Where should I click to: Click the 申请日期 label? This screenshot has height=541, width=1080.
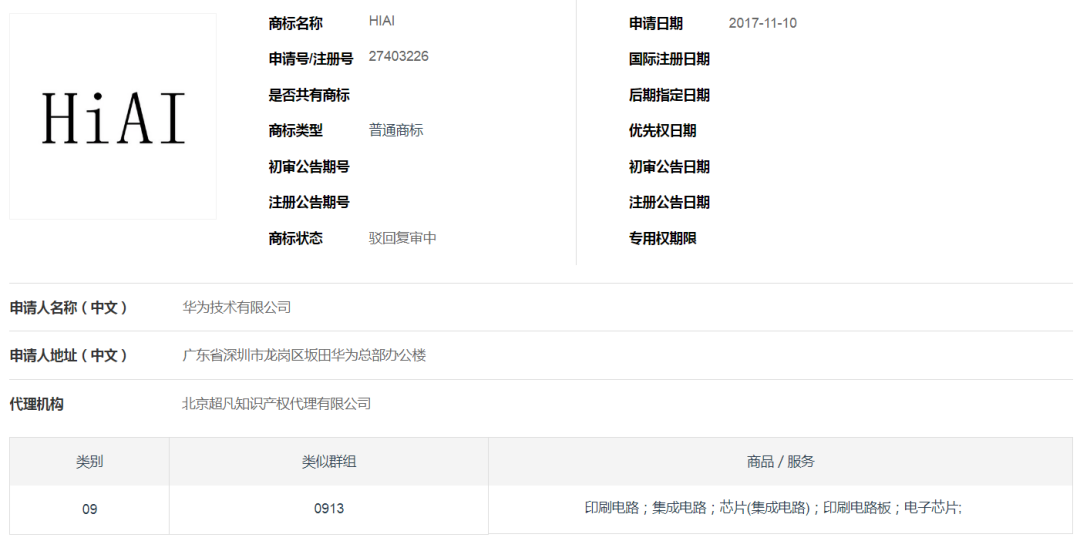656,23
